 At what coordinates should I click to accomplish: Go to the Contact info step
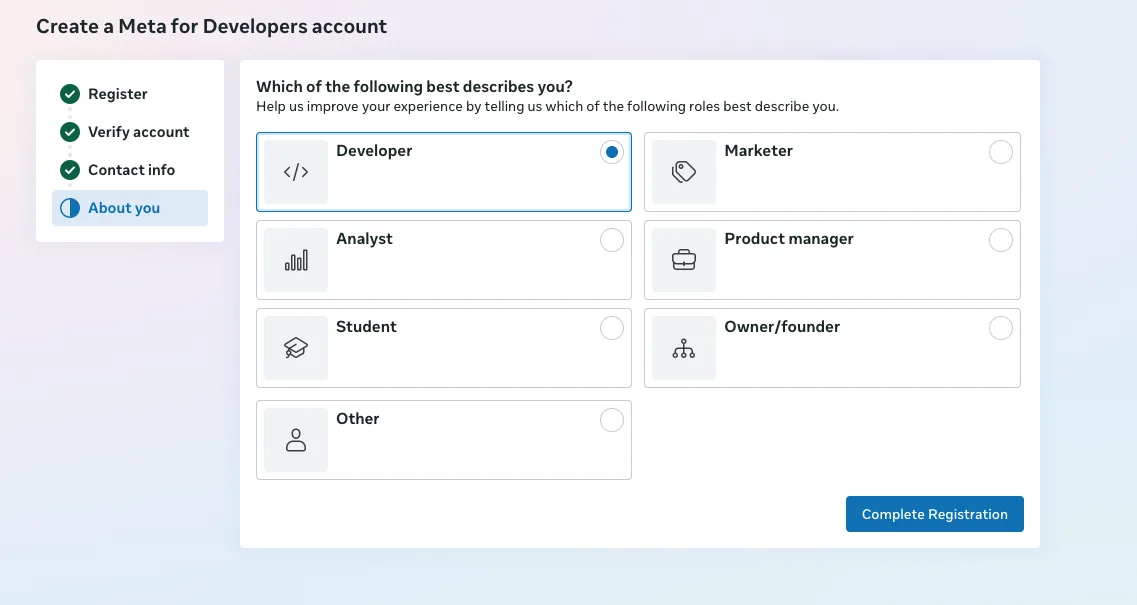coord(130,170)
